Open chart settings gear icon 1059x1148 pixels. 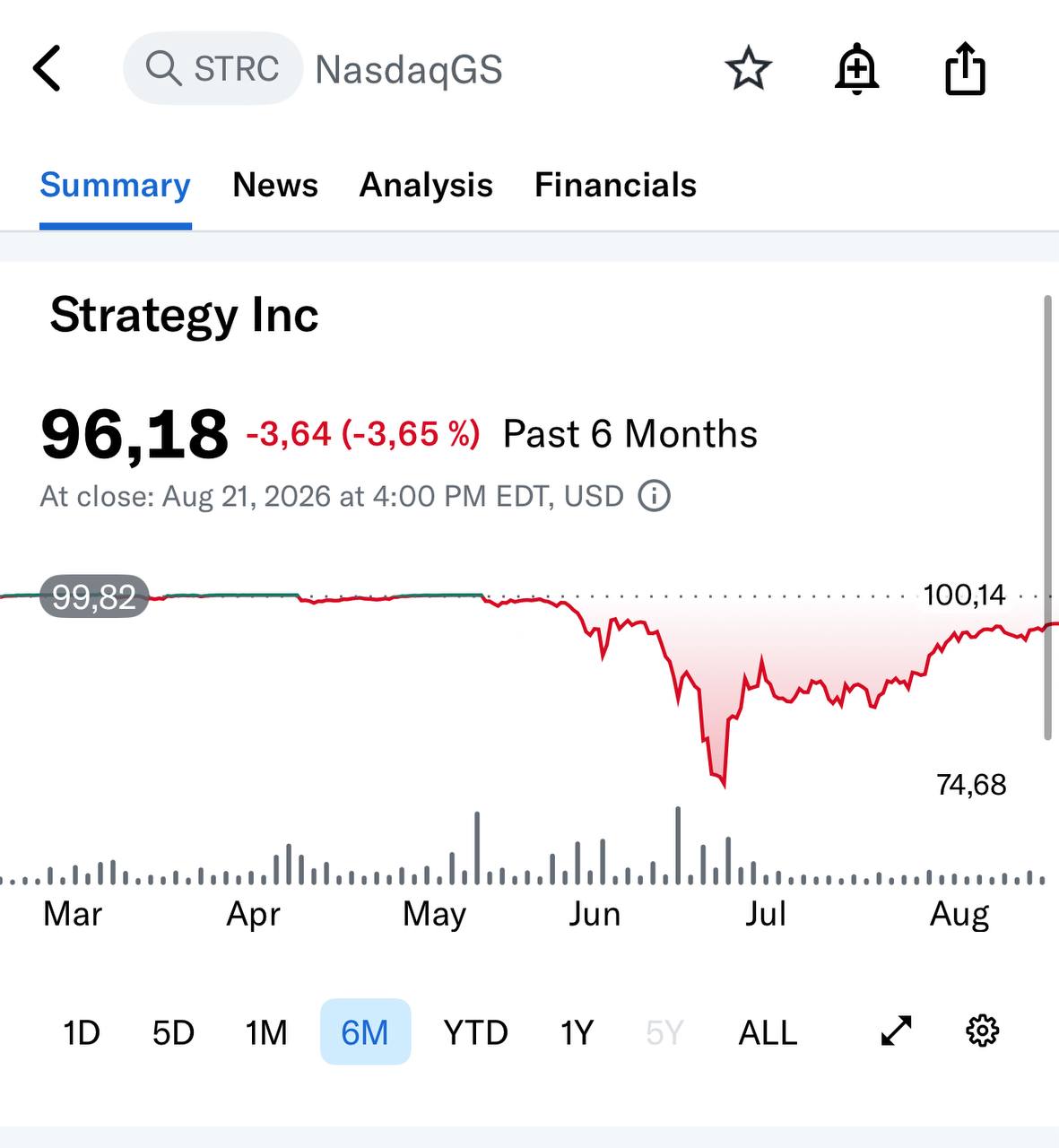click(x=983, y=1031)
